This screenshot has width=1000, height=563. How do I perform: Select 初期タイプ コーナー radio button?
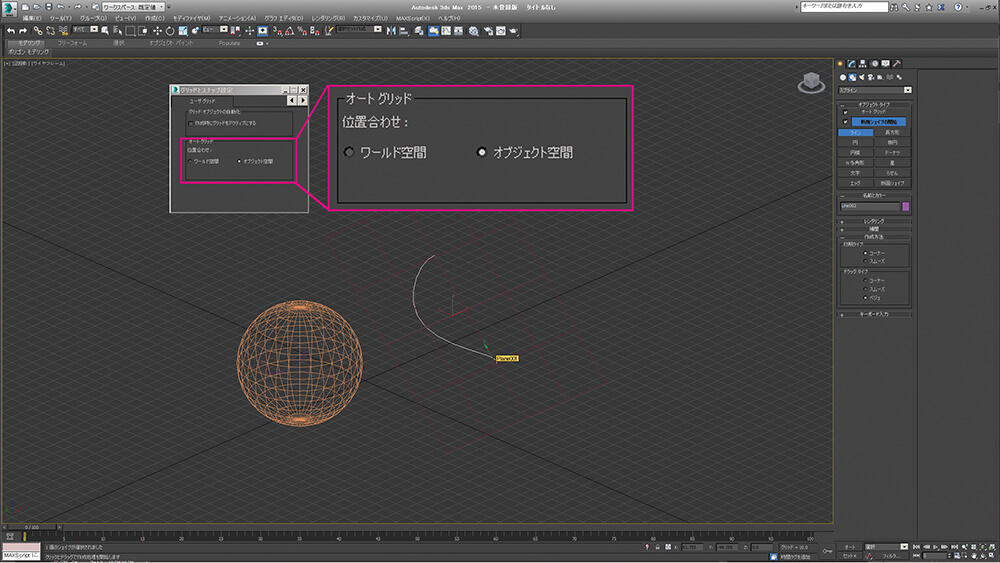coord(865,253)
